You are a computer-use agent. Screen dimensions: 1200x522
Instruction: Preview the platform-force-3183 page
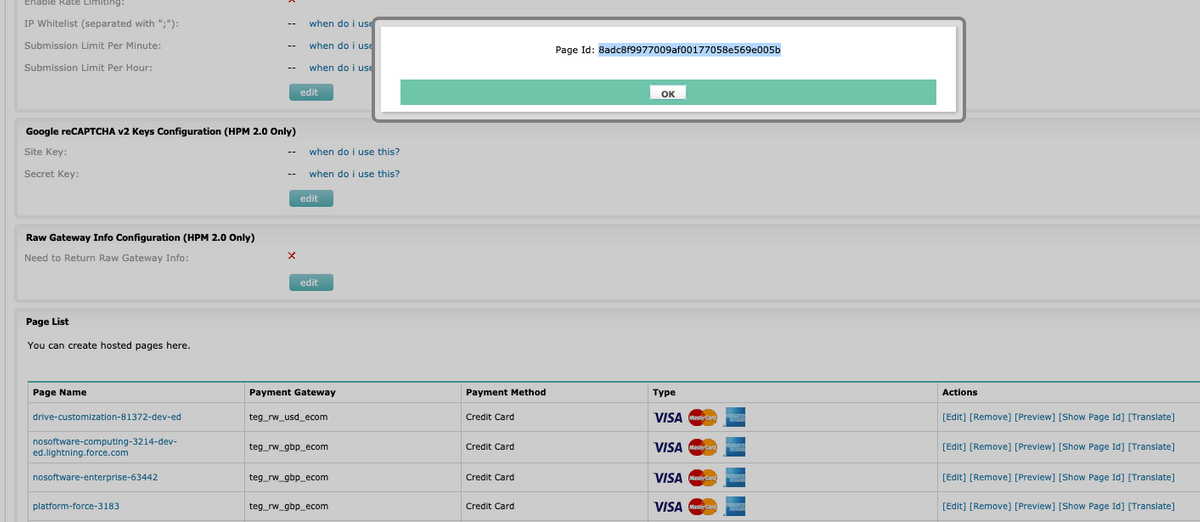click(1035, 507)
